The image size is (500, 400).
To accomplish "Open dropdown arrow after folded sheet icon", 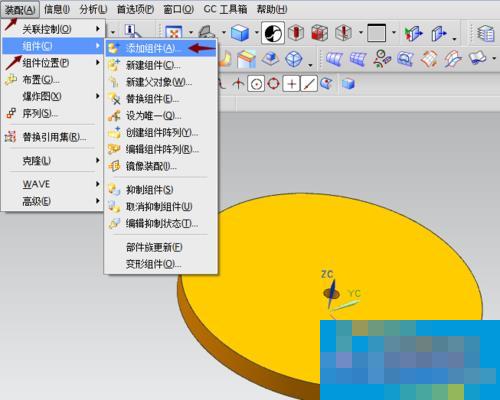I will tap(494, 59).
